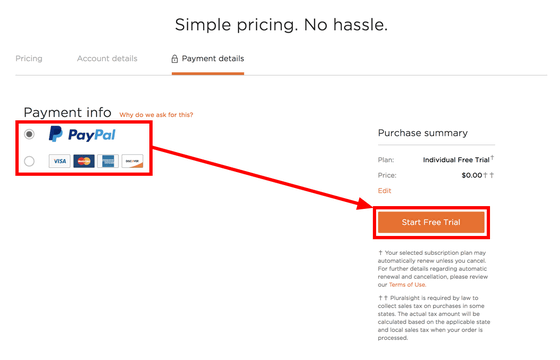Click the Start Free Trial button
This screenshot has height=360, width=560.
pyautogui.click(x=431, y=222)
